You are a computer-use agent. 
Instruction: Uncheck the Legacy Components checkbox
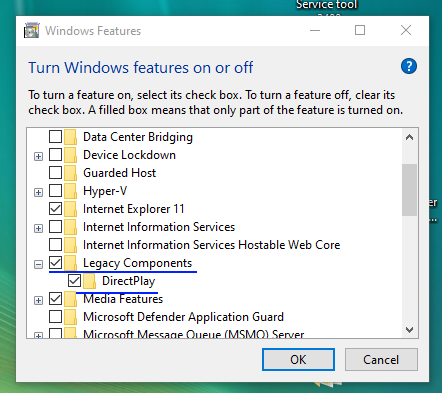(55, 263)
